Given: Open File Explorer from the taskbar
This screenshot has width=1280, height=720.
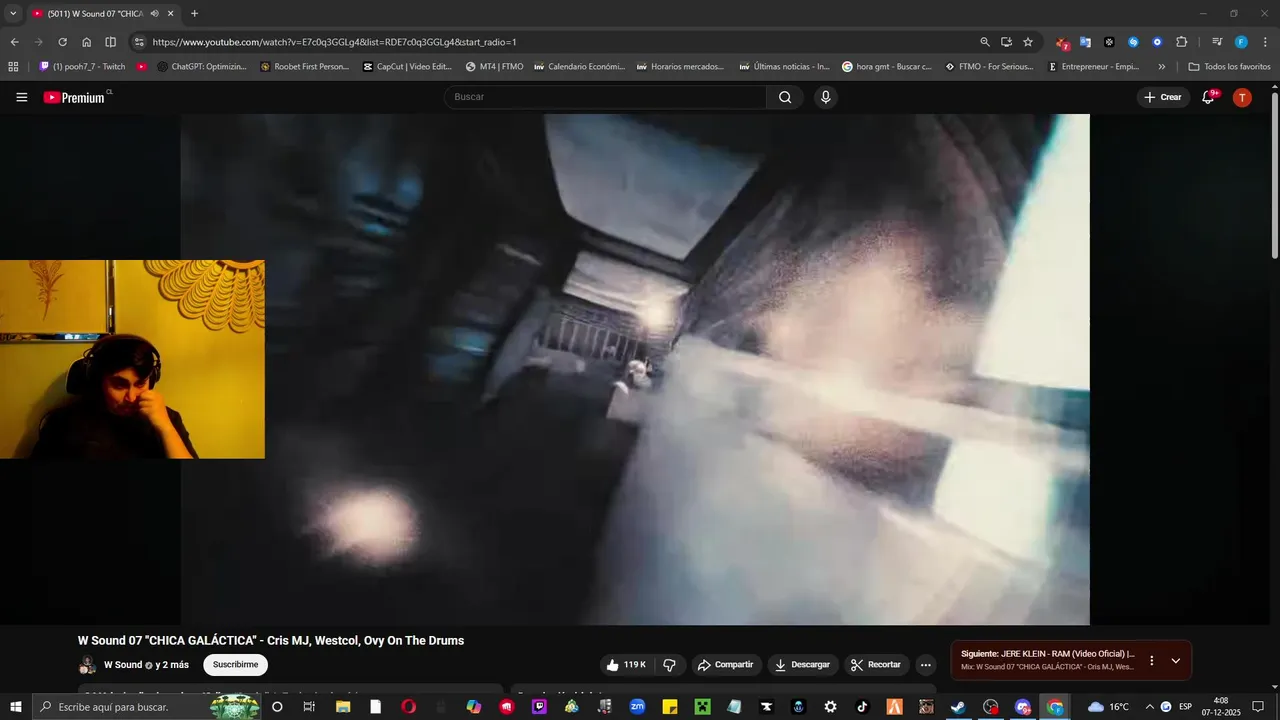Looking at the screenshot, I should point(343,707).
